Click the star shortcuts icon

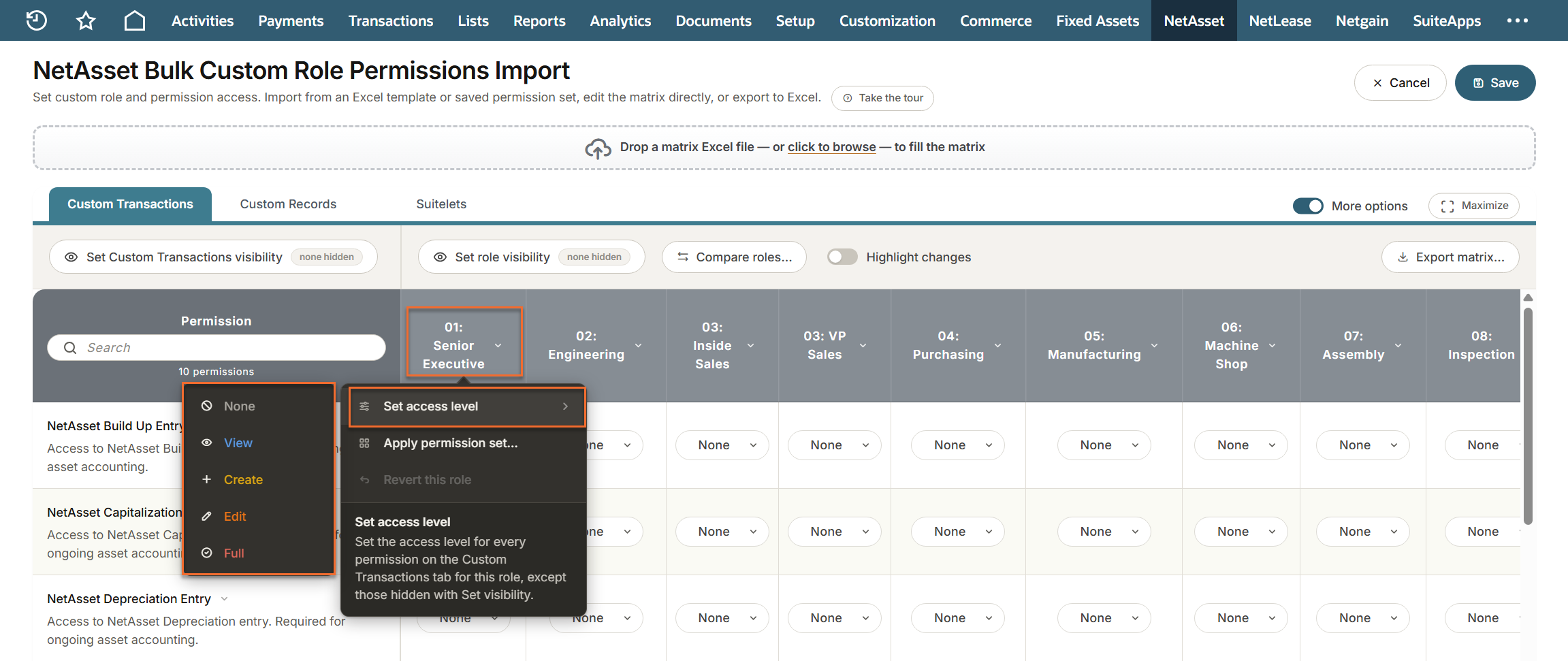[x=86, y=20]
